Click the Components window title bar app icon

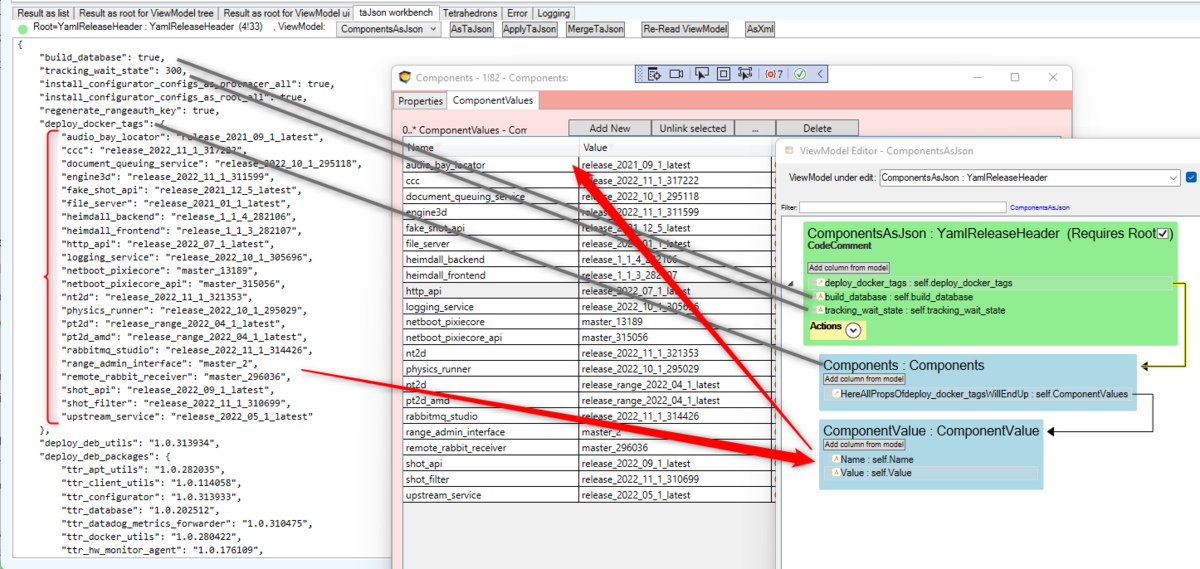point(405,77)
